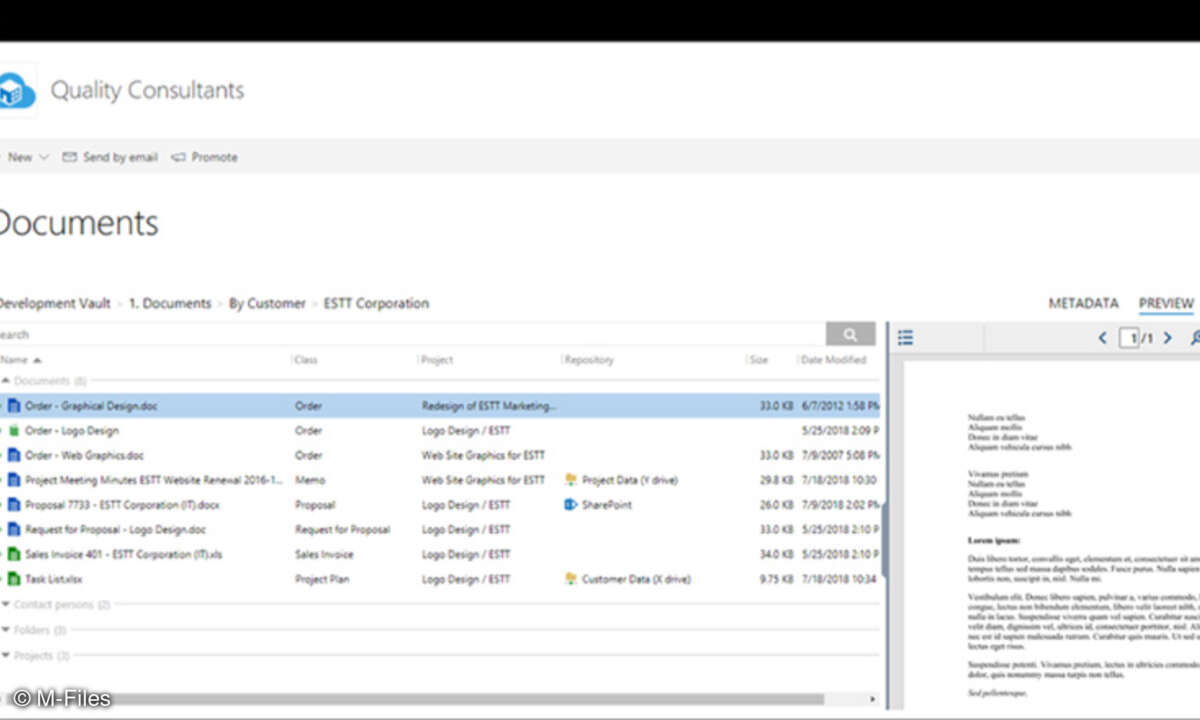Click the Send by email envelope icon
1200x720 pixels.
(69, 157)
